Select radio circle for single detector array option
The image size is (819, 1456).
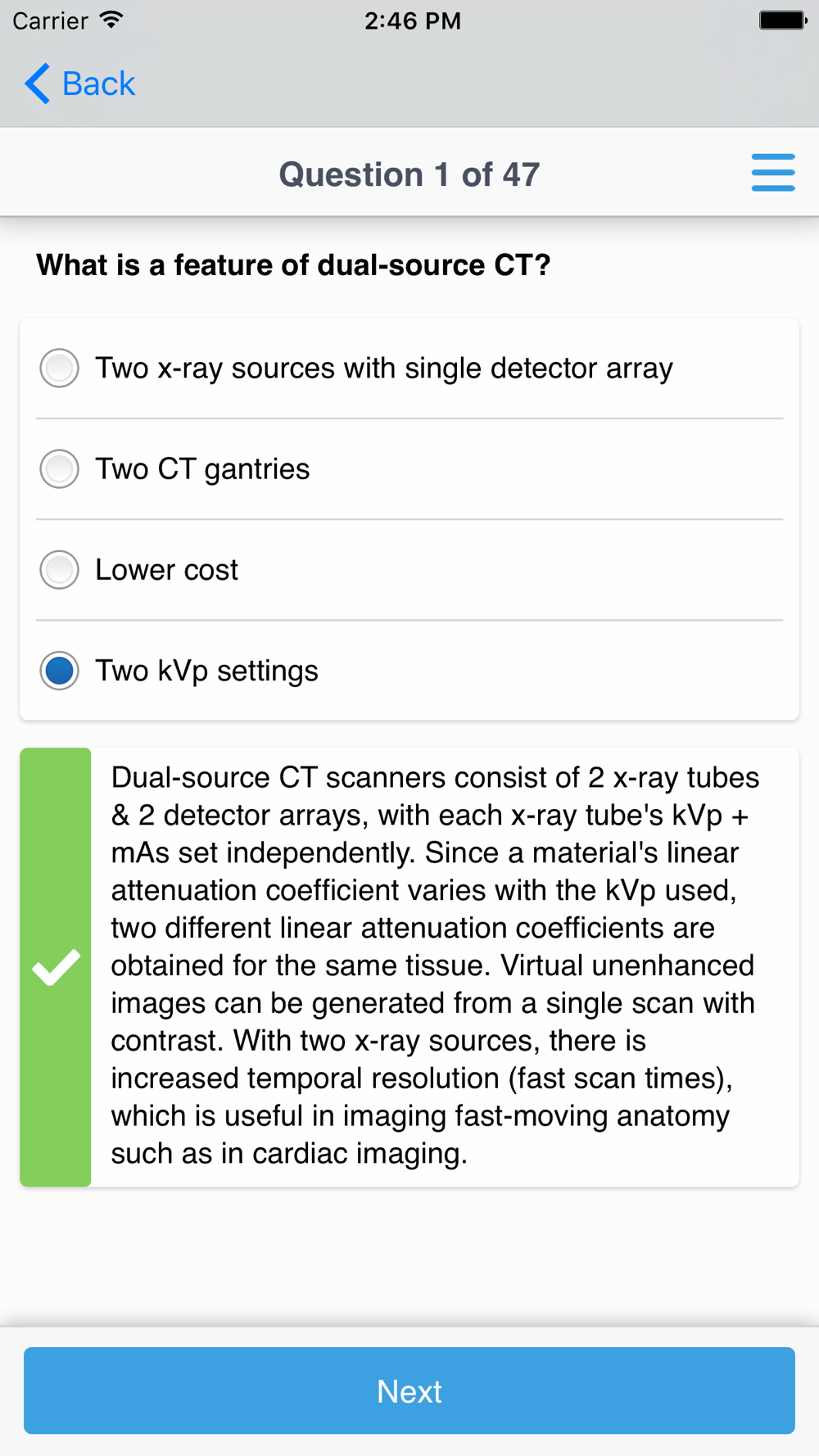(60, 368)
